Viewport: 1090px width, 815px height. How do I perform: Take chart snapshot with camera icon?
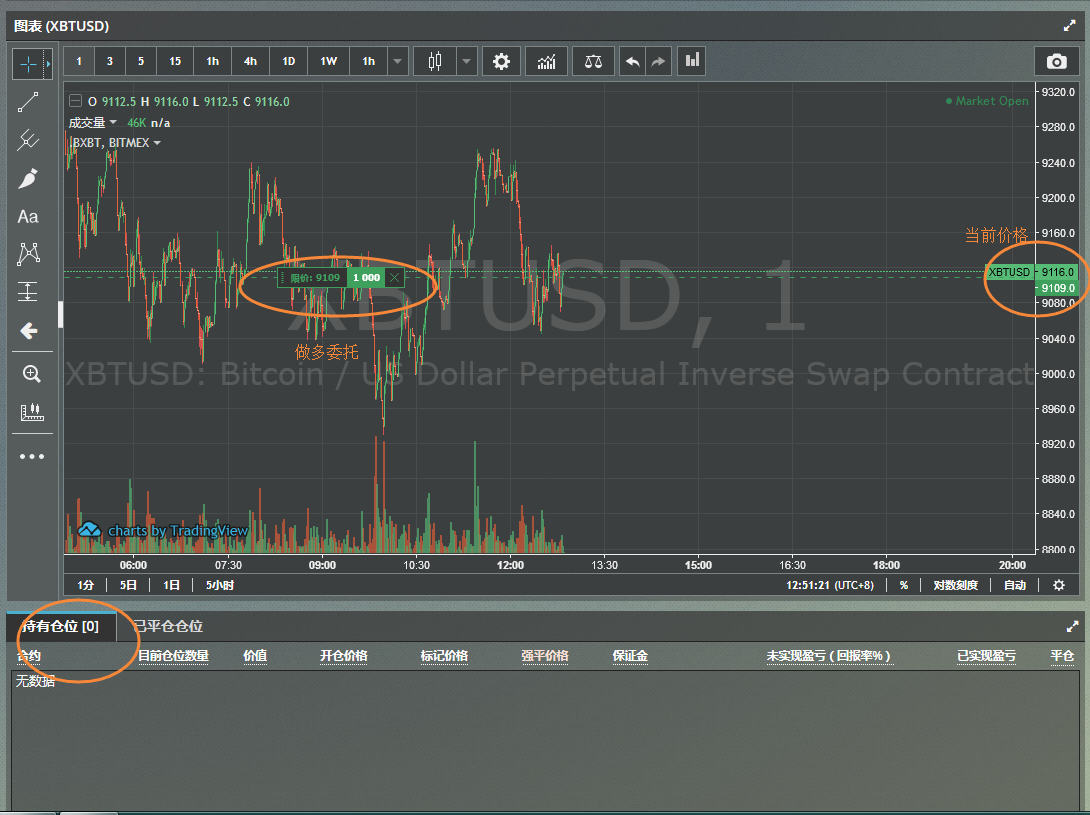tap(1056, 61)
